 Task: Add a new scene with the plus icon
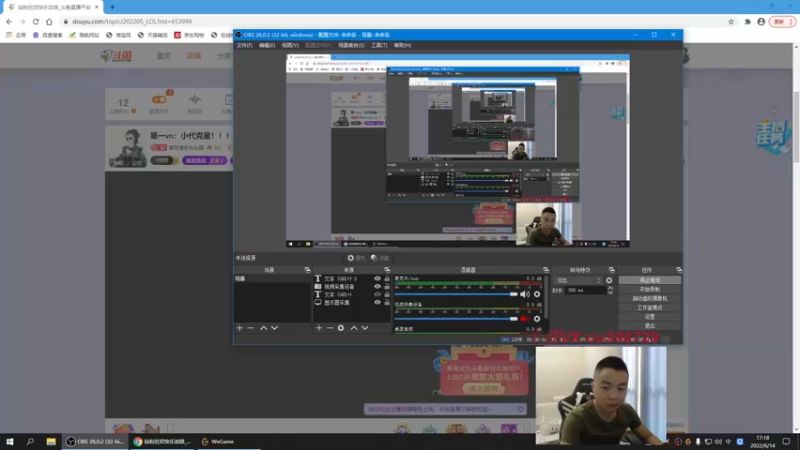239,328
